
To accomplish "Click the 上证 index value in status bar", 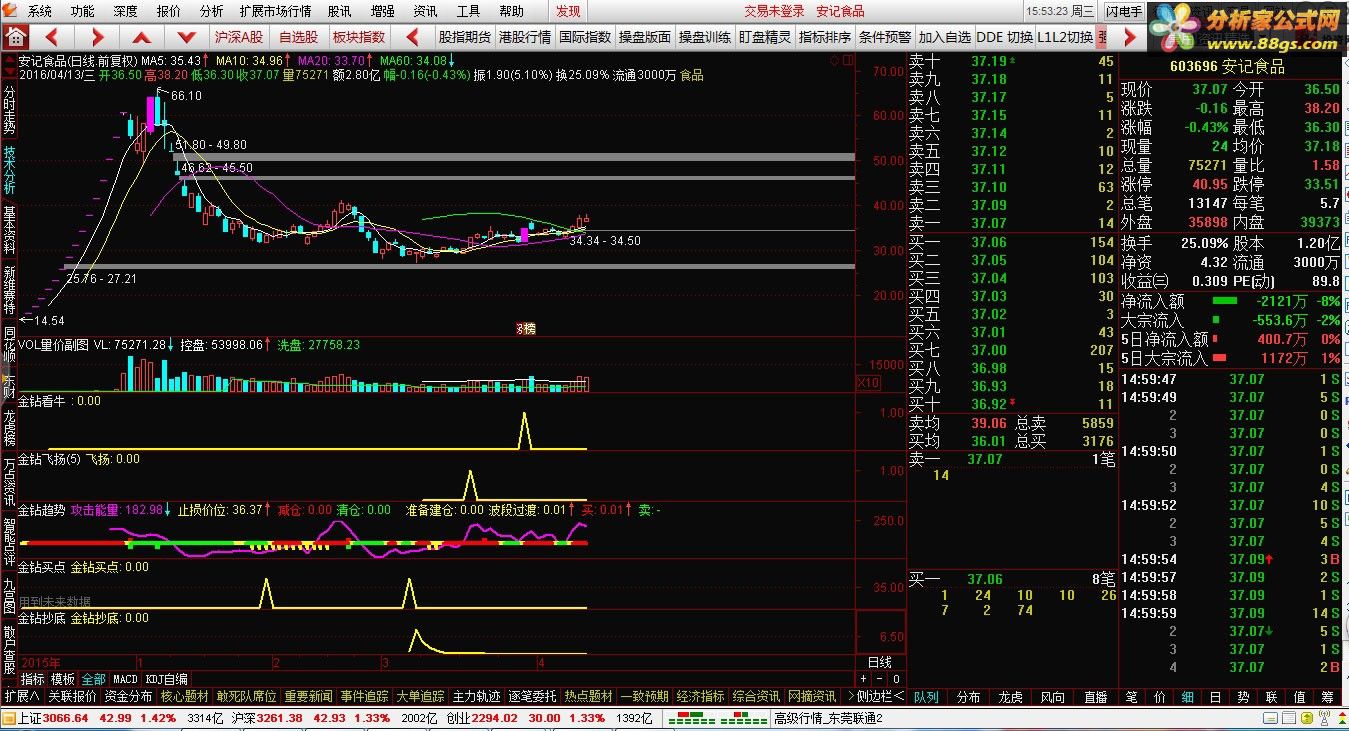I will coord(66,718).
